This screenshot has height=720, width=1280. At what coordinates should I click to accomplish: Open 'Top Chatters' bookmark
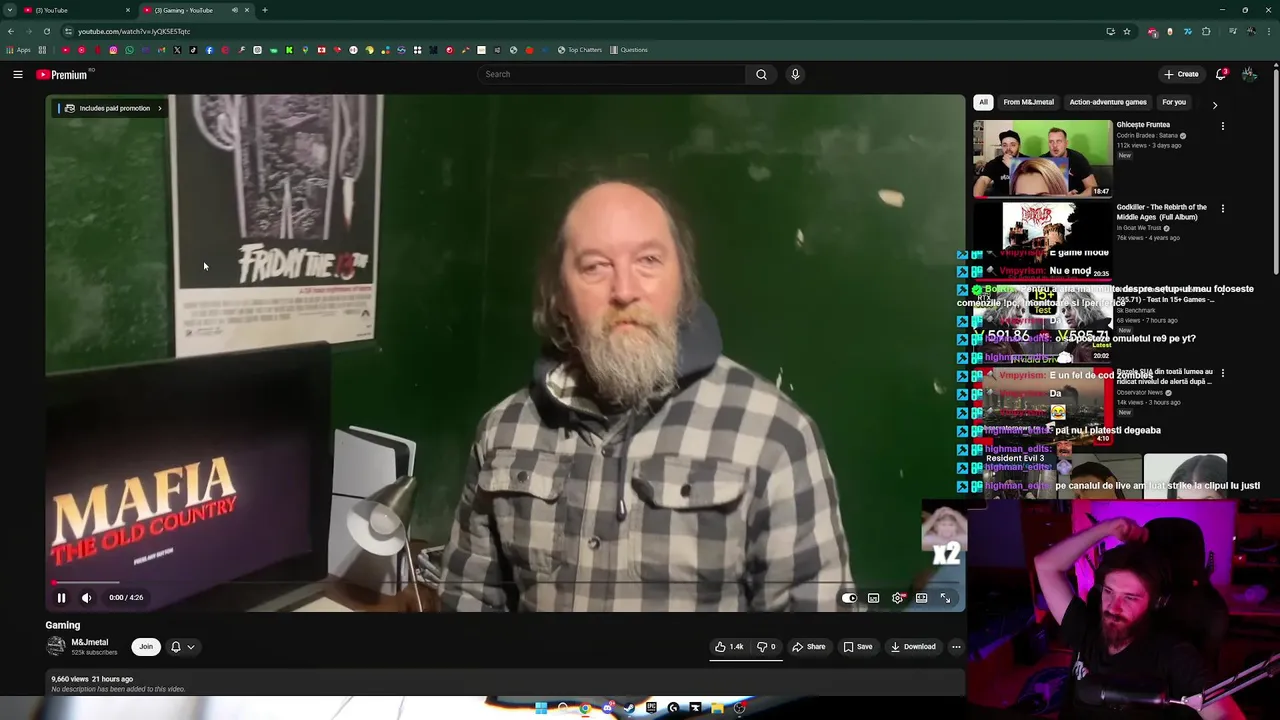[580, 50]
